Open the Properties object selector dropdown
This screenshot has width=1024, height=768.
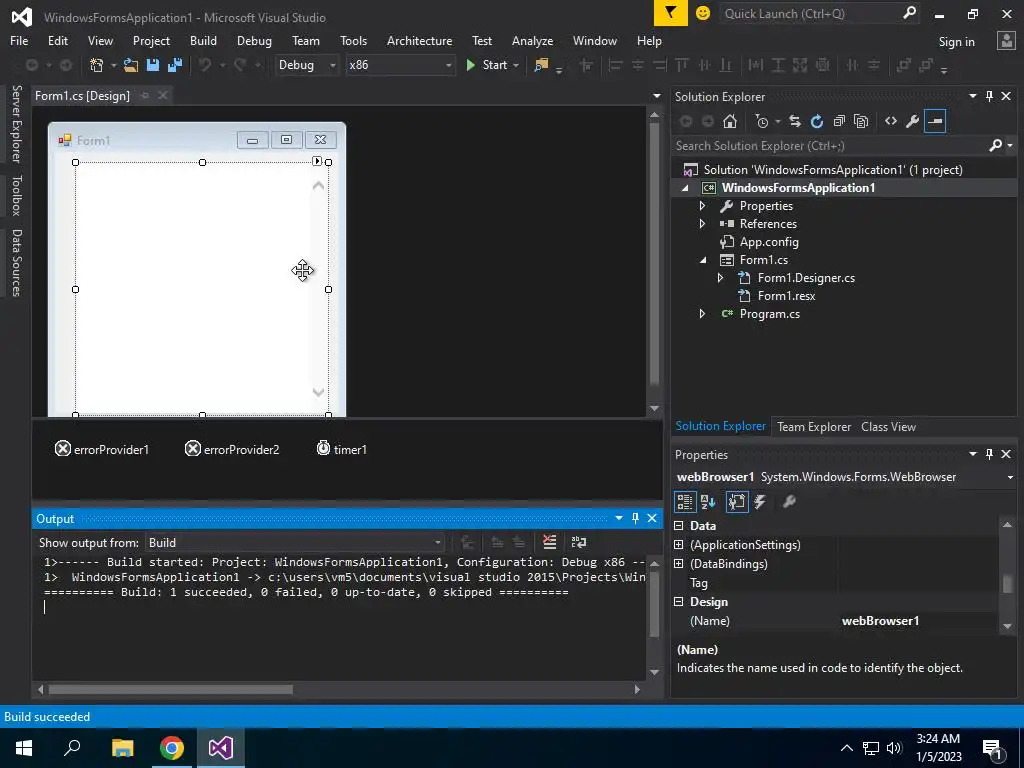coord(1010,477)
